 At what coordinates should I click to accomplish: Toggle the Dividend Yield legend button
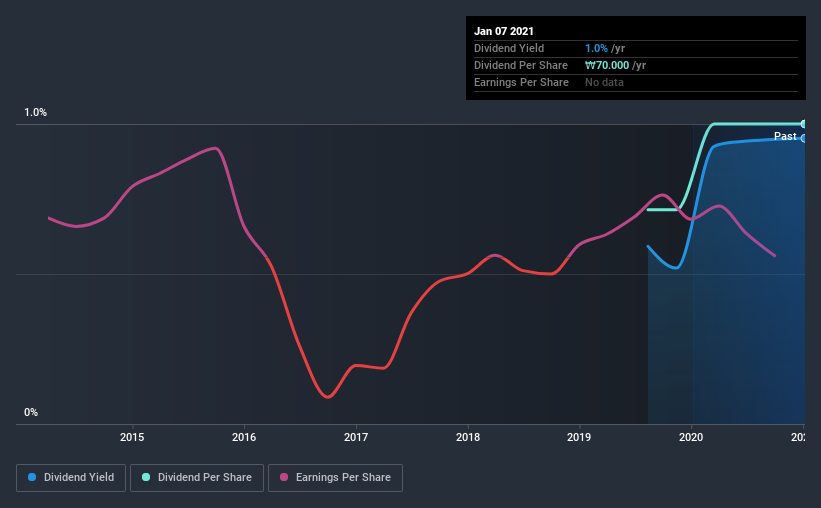[x=71, y=478]
